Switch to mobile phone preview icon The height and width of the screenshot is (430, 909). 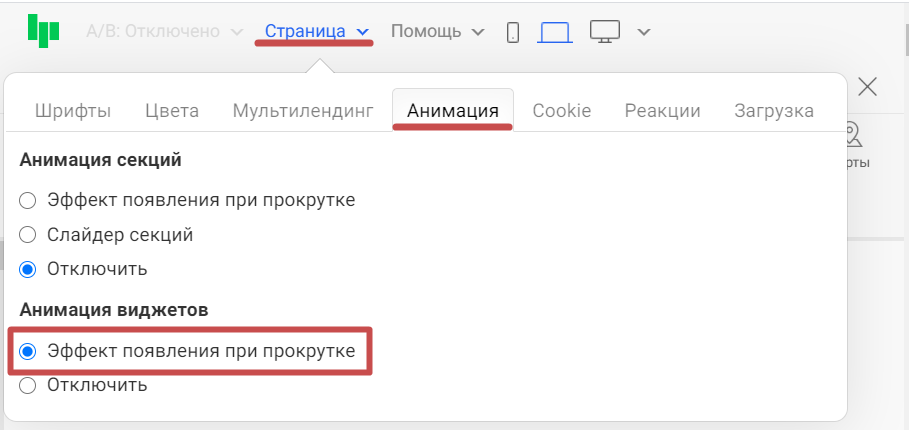click(513, 32)
